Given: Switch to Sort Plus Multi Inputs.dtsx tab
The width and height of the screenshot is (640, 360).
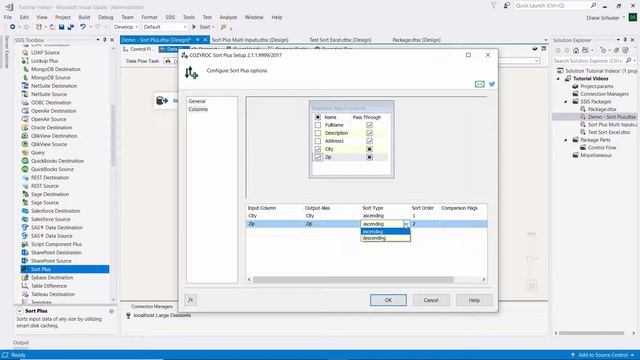Looking at the screenshot, I should click(250, 40).
